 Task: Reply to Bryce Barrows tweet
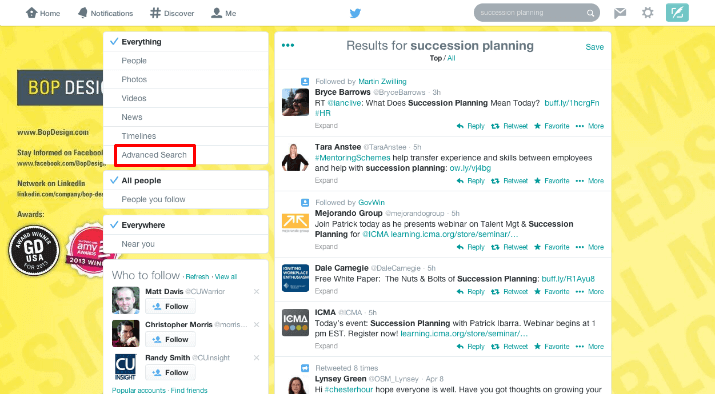click(471, 126)
